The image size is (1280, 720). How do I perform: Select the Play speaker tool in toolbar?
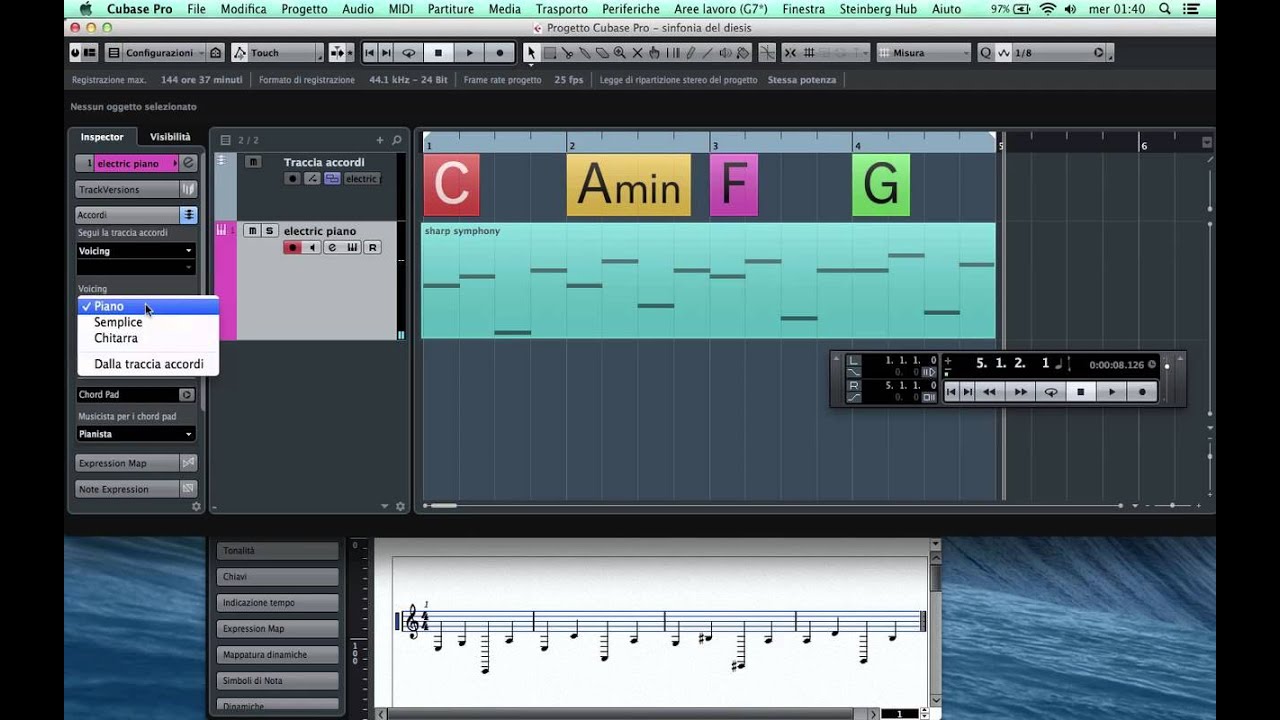(725, 52)
